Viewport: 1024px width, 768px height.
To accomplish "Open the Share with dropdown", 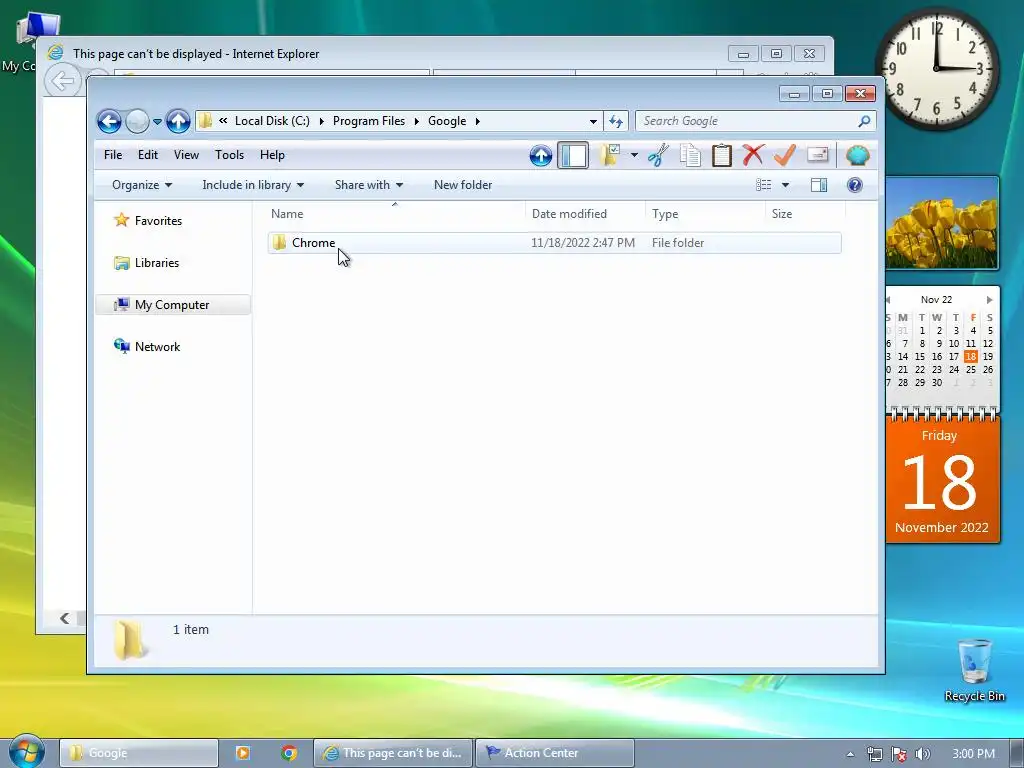I will point(369,185).
